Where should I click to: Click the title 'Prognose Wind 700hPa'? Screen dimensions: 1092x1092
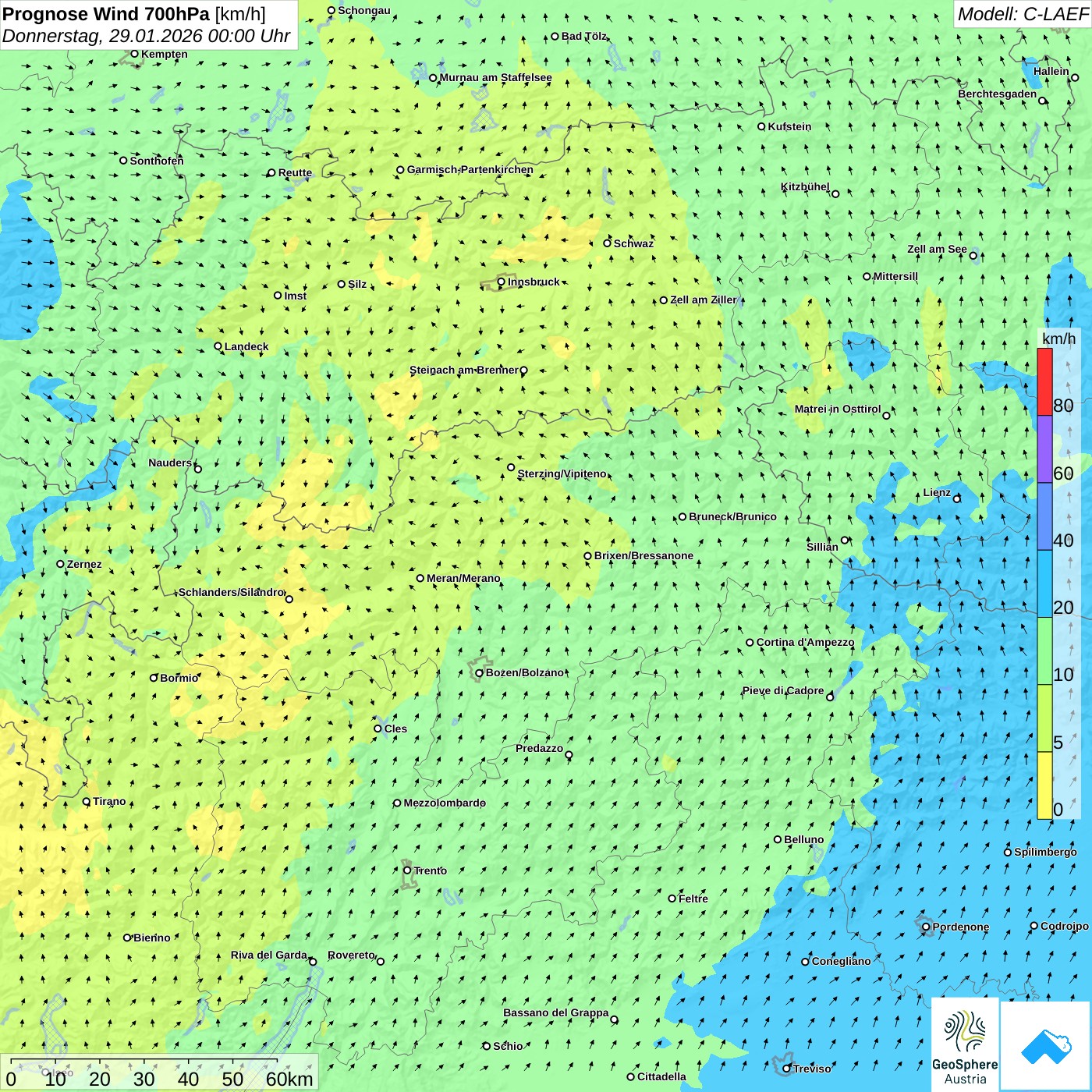click(x=106, y=13)
